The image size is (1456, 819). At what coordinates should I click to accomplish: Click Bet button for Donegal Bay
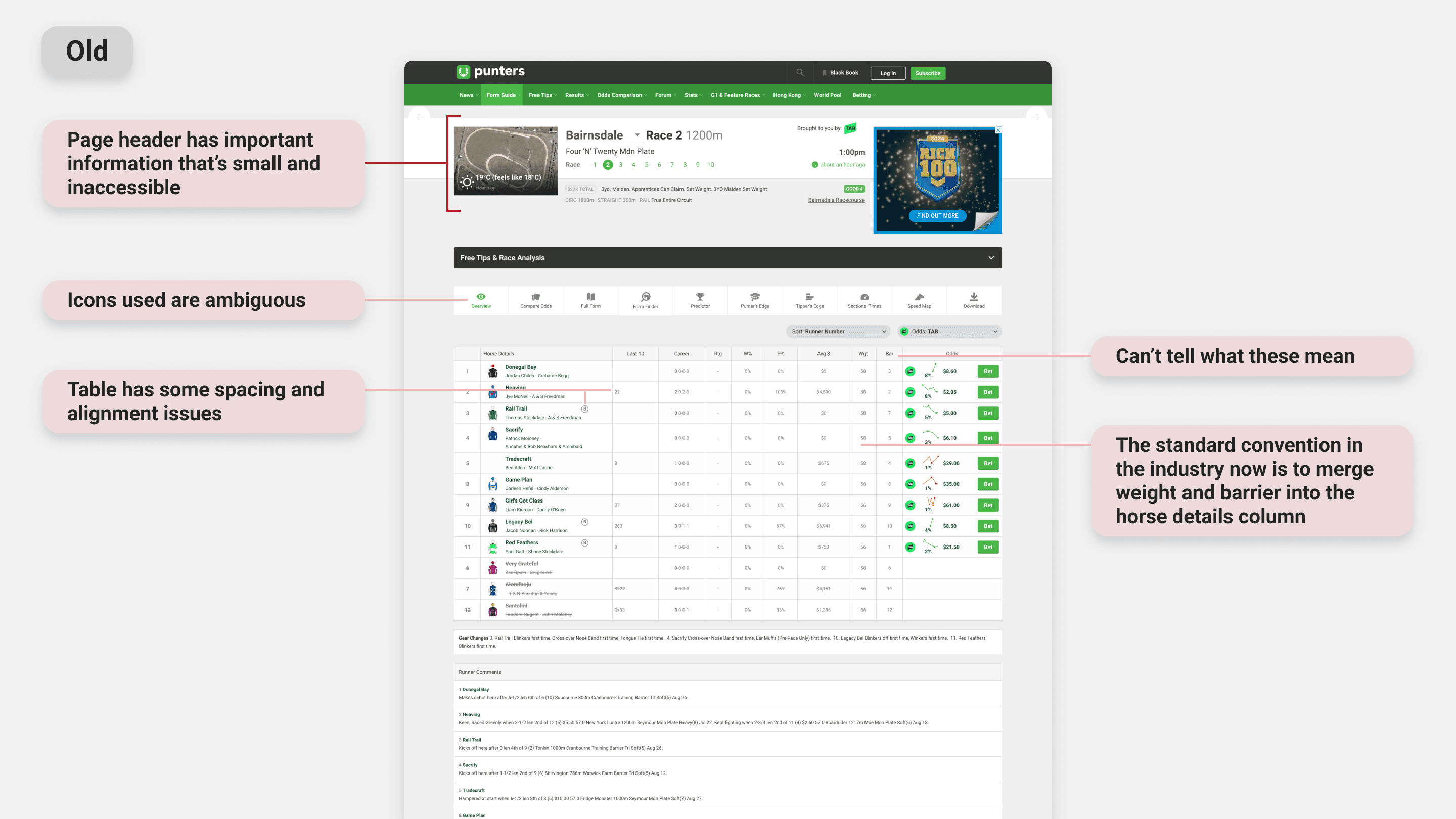987,372
